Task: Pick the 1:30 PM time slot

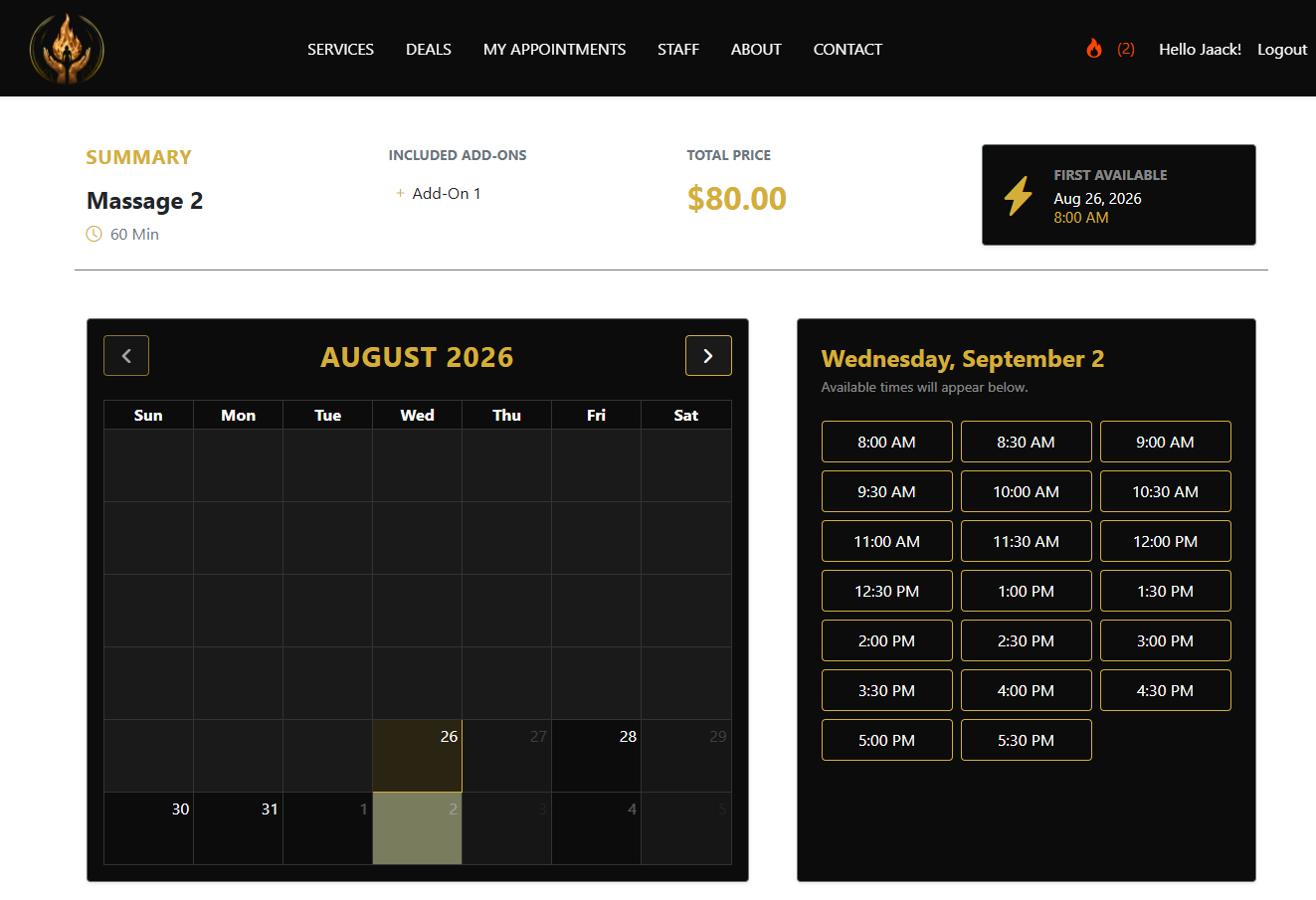Action: coord(1166,591)
